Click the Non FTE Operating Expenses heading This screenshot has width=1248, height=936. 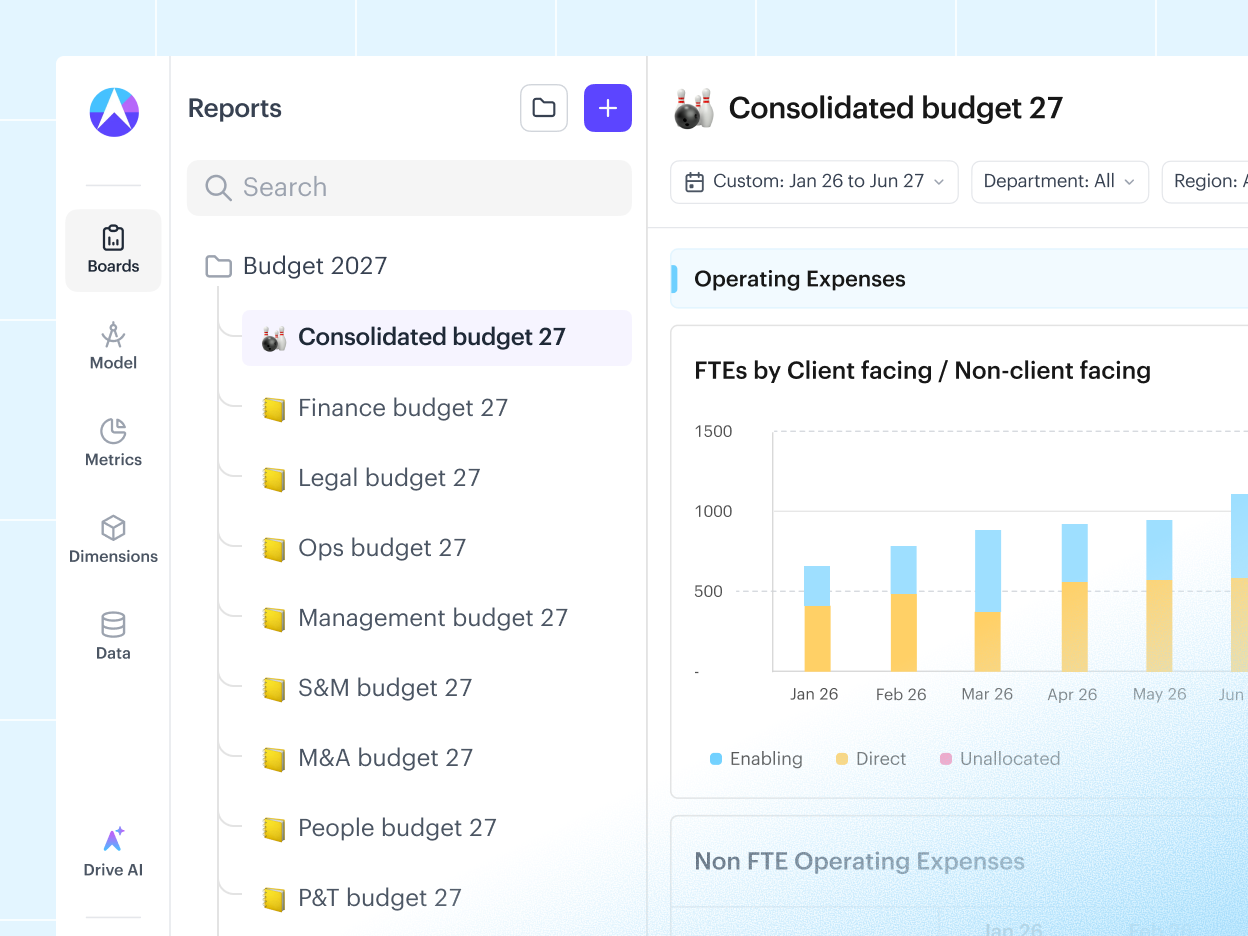click(x=859, y=862)
